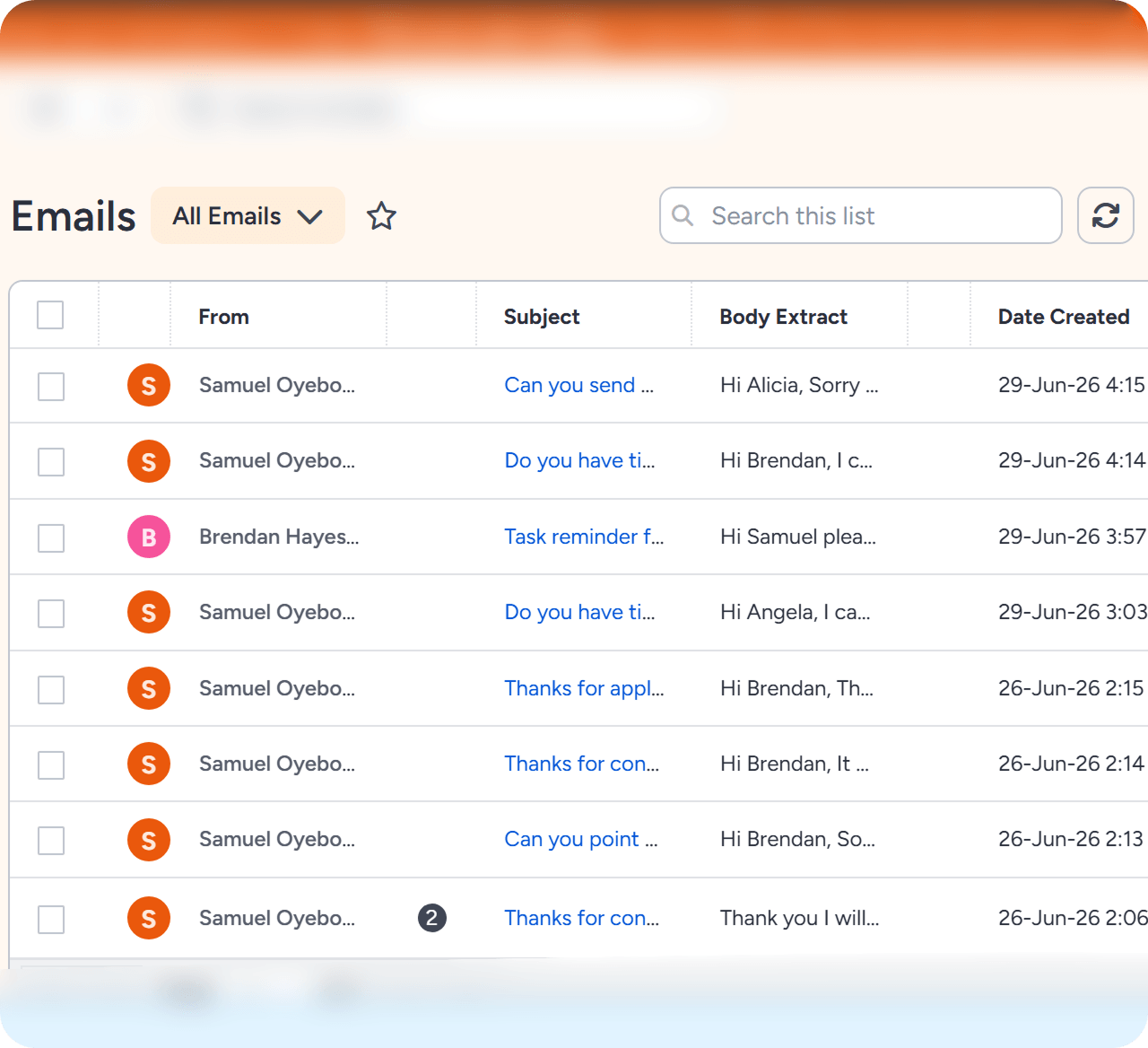Image resolution: width=1148 pixels, height=1048 pixels.
Task: Open the 'Thanks for appl' email
Action: (584, 688)
